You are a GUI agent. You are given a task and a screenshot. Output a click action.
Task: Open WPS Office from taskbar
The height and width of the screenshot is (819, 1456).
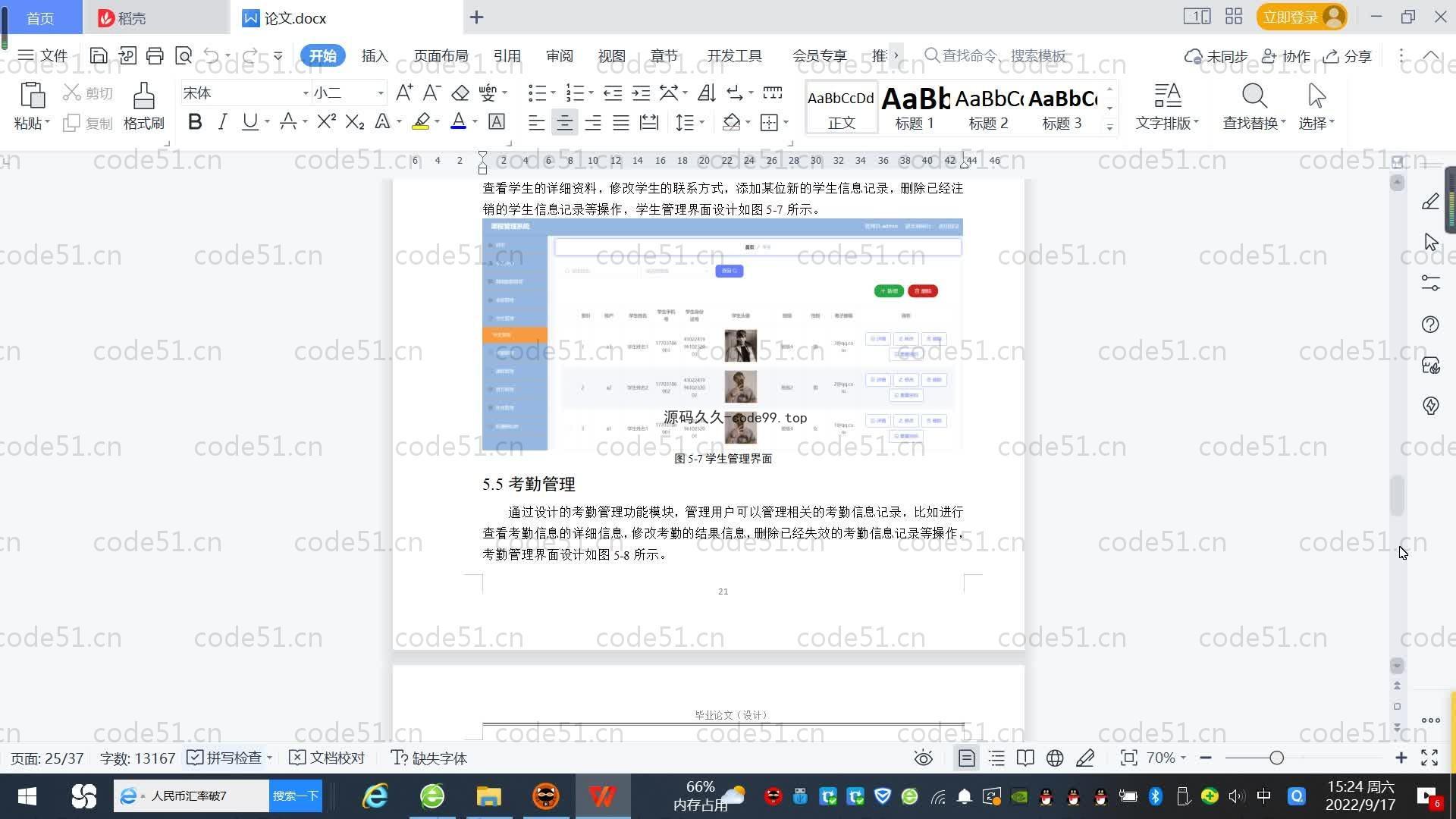(603, 796)
